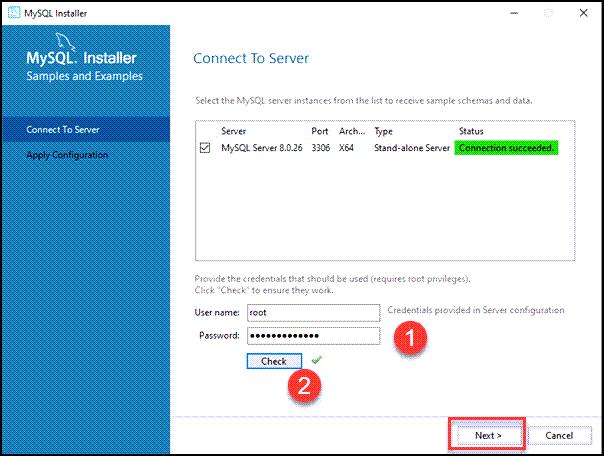Select the Connect To Server step
This screenshot has height=456, width=604.
pos(63,129)
